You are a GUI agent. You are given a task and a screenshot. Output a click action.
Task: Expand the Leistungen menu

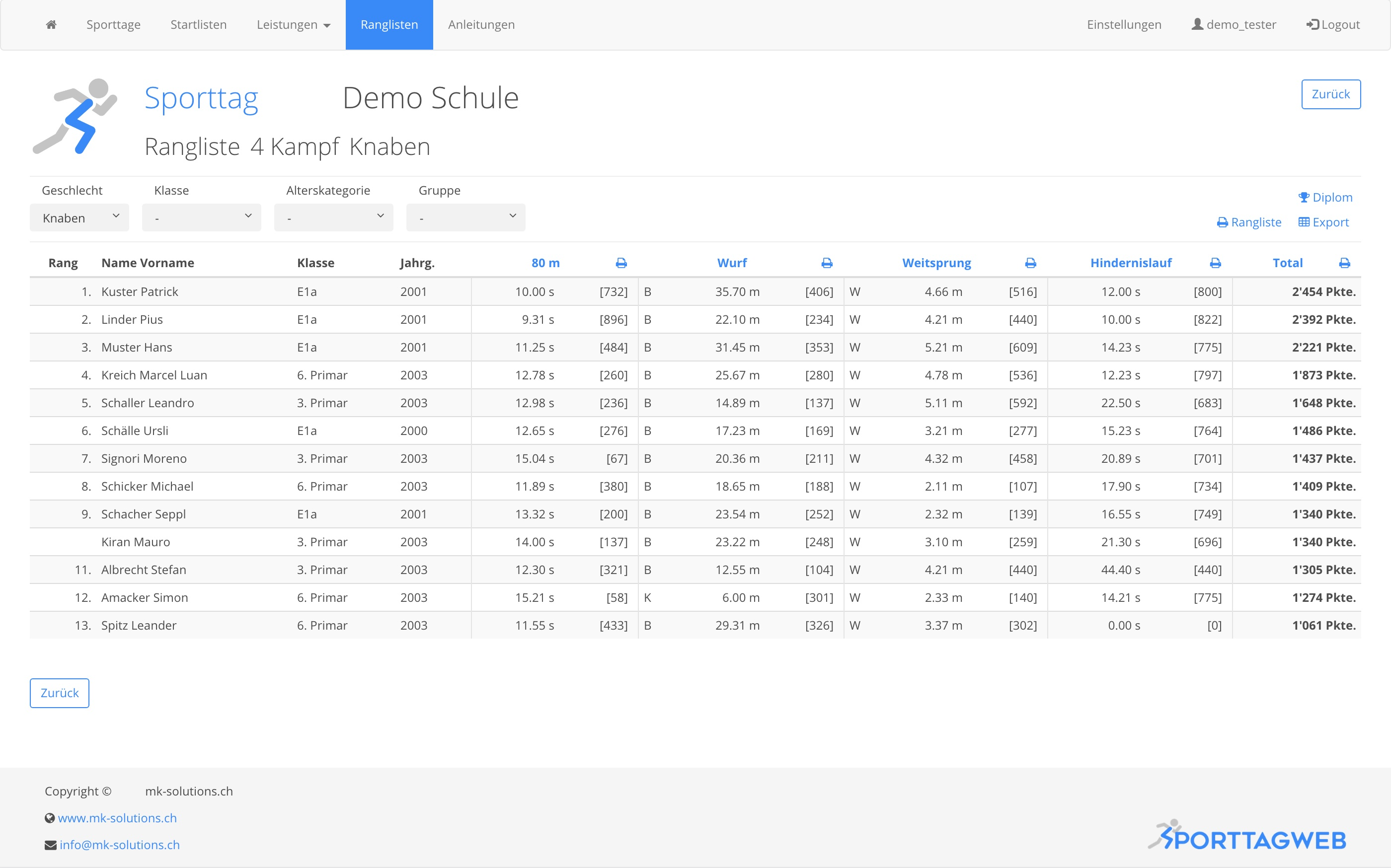click(x=293, y=25)
